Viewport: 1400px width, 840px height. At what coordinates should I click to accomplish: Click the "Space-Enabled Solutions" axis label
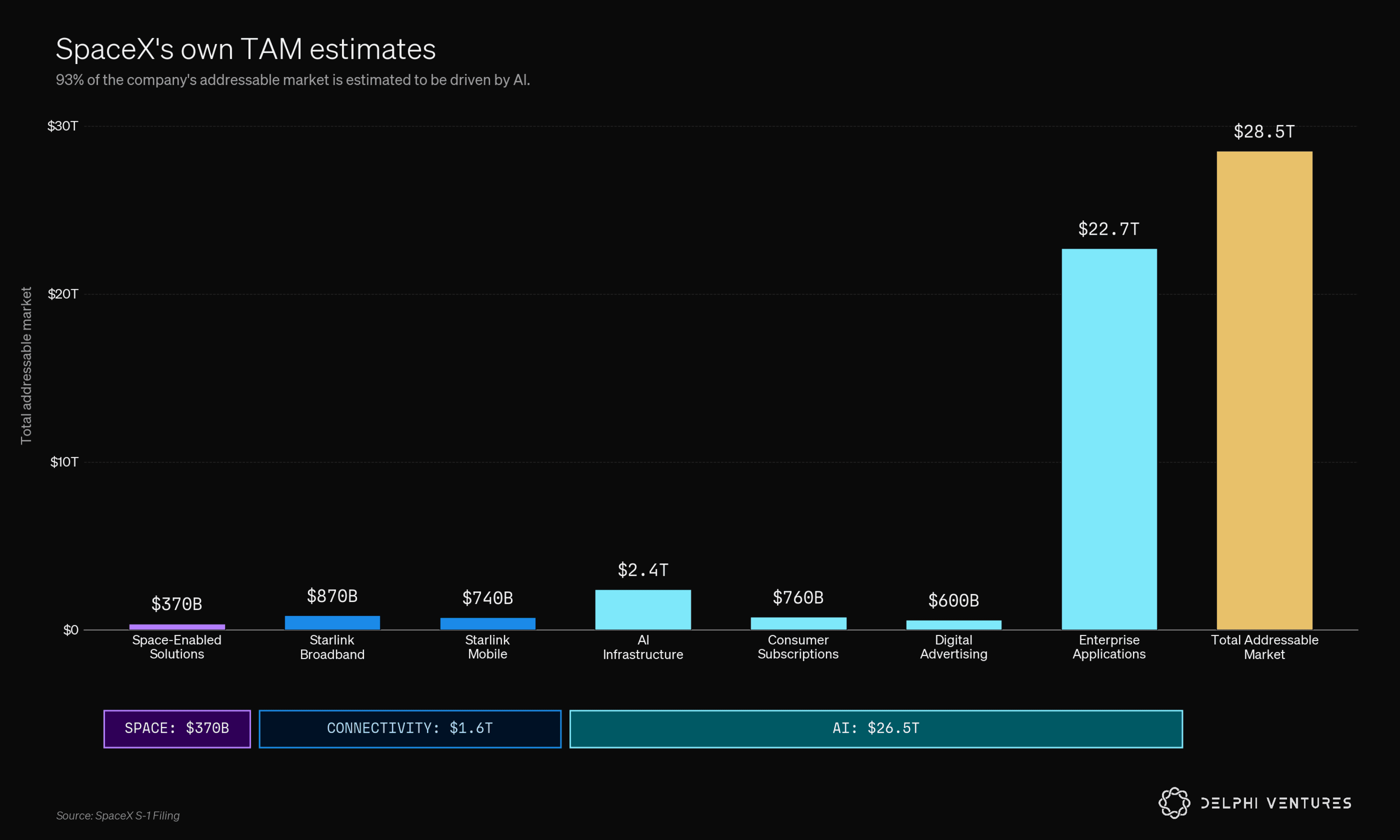click(x=177, y=647)
